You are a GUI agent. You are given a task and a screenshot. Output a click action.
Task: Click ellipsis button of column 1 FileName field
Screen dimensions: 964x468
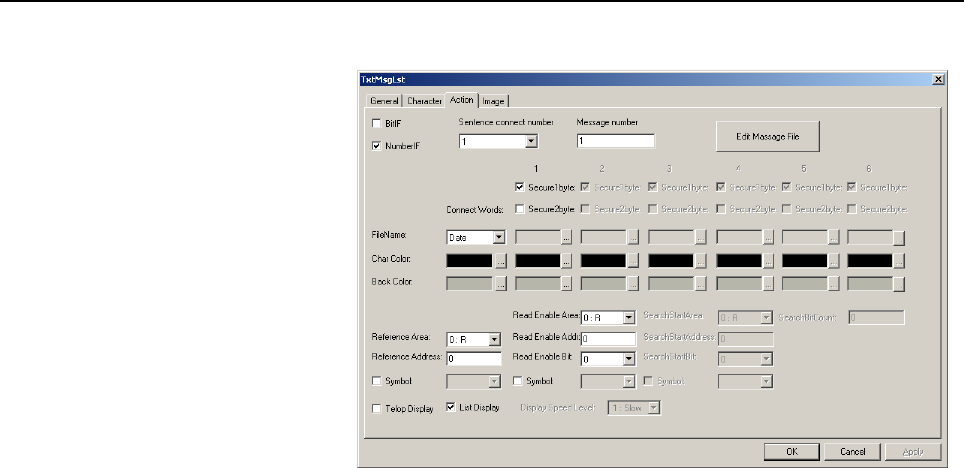pyautogui.click(x=566, y=237)
